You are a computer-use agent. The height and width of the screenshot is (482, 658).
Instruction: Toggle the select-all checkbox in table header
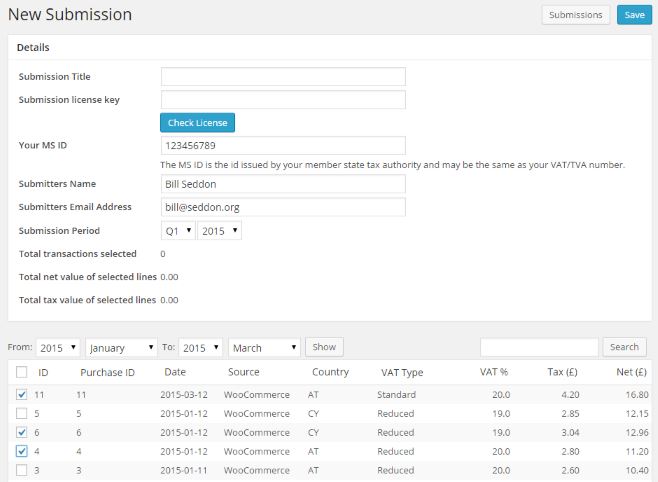click(x=22, y=372)
